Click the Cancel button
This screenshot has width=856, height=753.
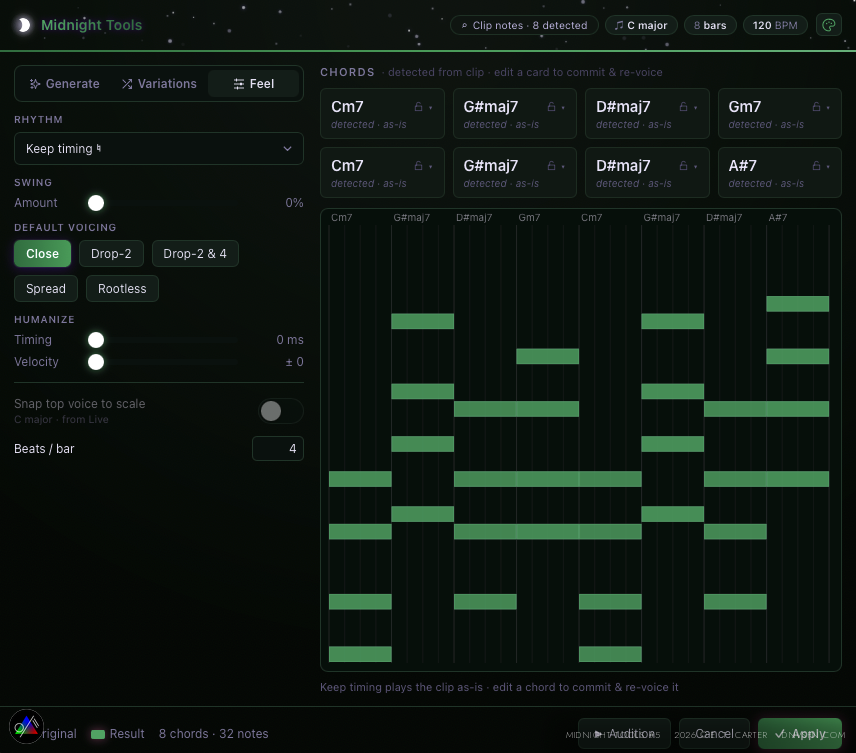pyautogui.click(x=714, y=734)
